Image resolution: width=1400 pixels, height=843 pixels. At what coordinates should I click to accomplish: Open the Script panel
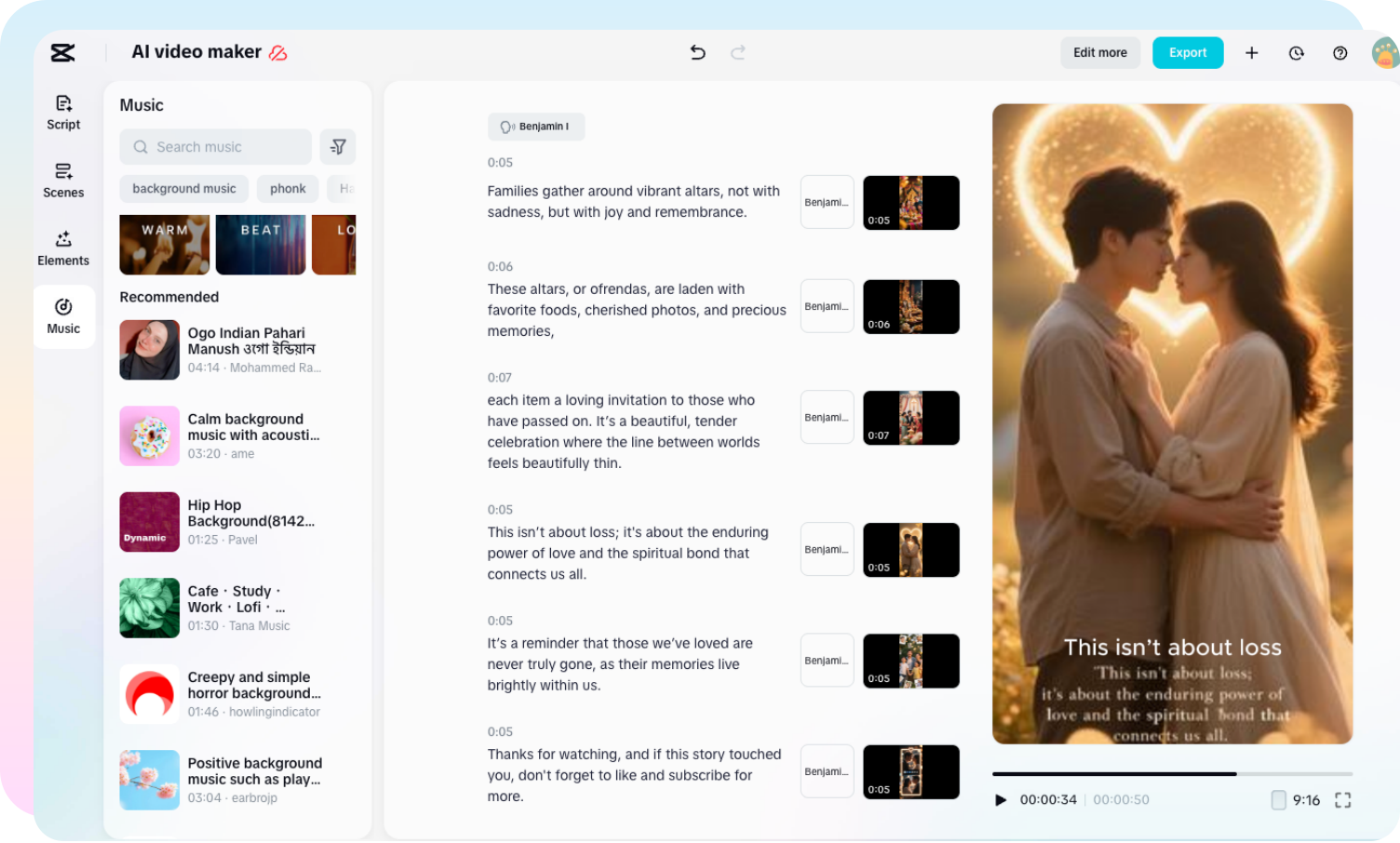63,112
